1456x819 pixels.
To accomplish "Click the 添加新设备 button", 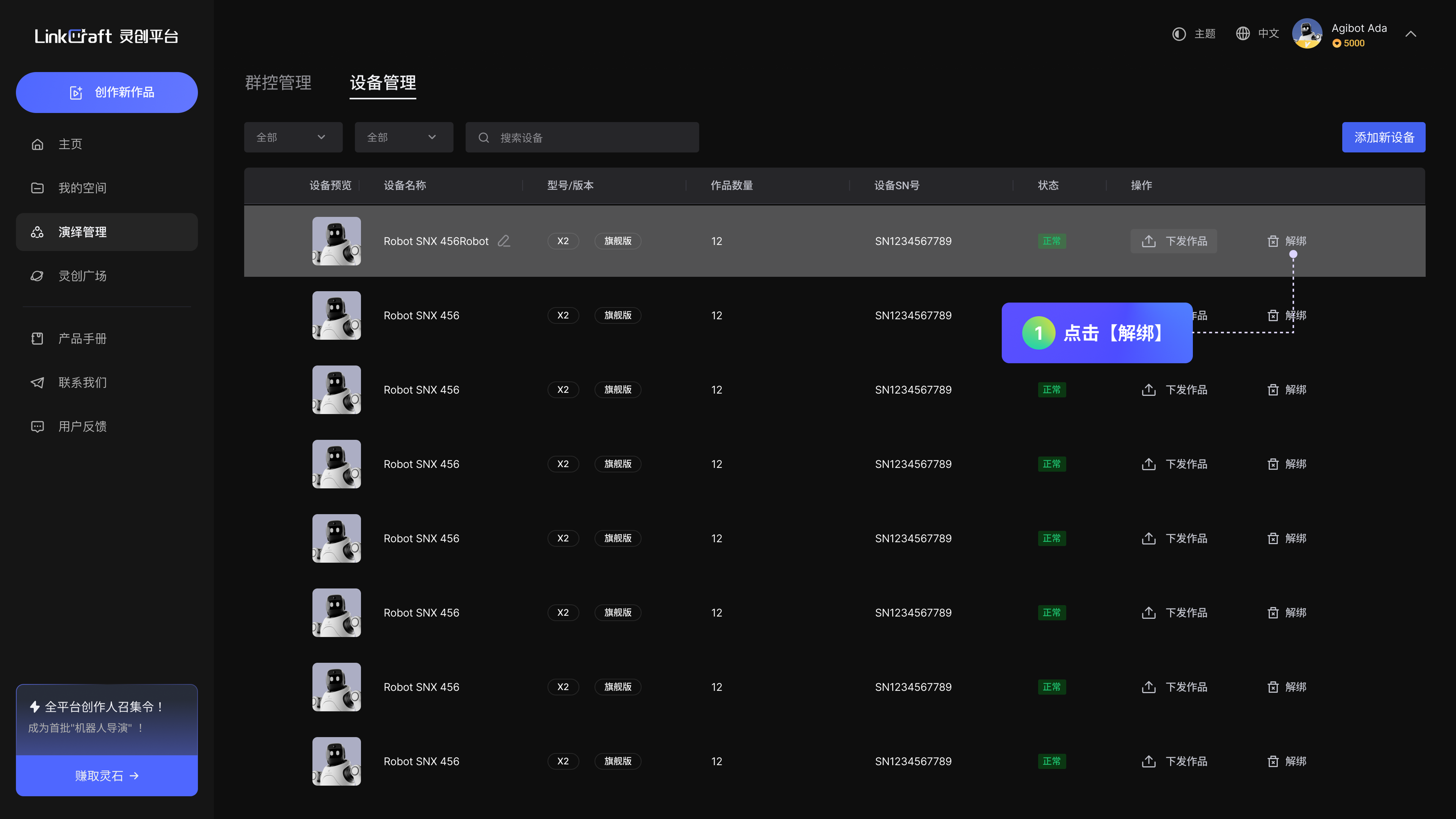I will point(1384,137).
